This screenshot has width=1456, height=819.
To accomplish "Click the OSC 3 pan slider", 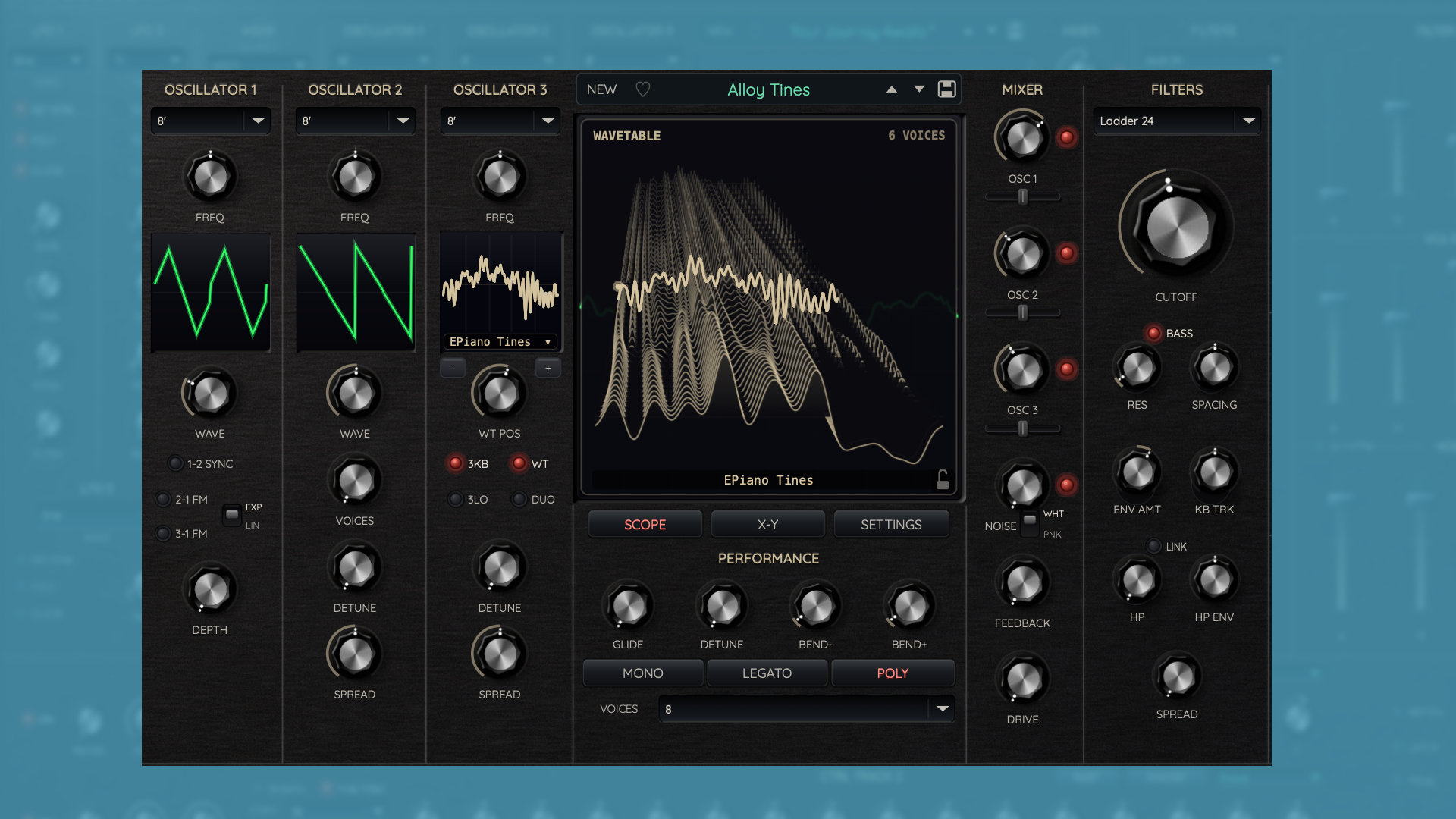I will tap(1023, 428).
